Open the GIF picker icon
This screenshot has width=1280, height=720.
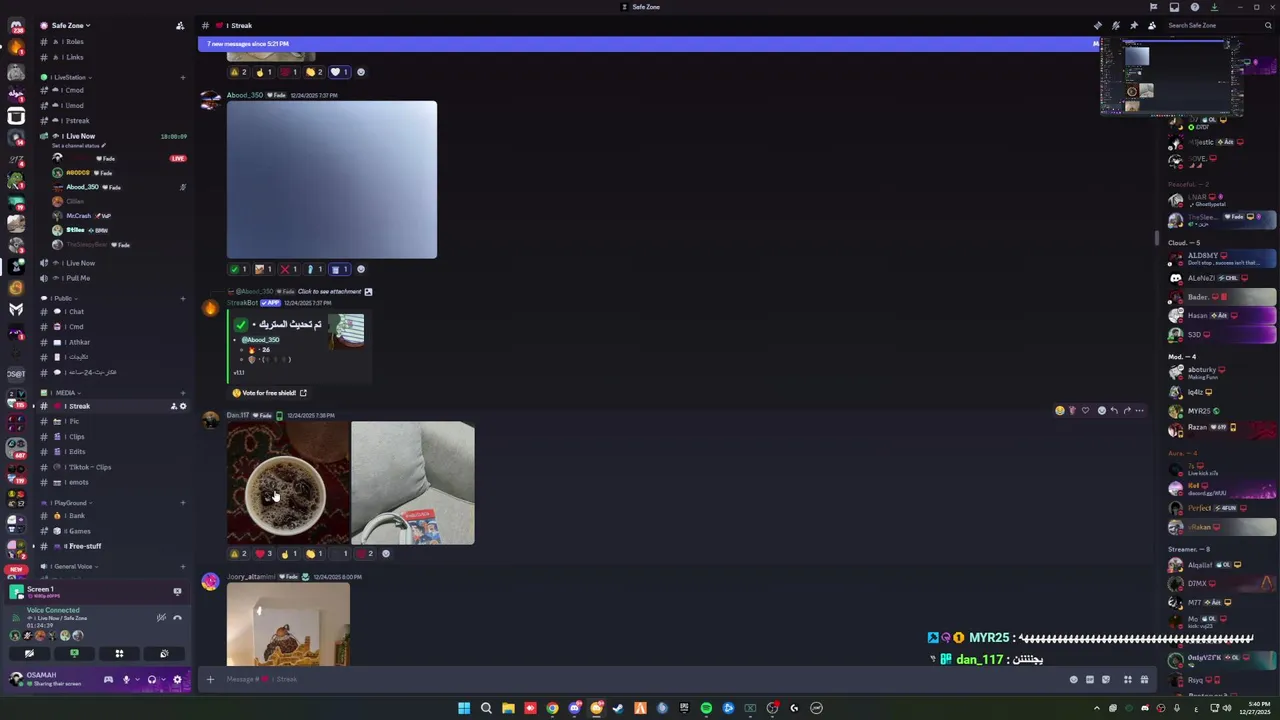[1090, 680]
